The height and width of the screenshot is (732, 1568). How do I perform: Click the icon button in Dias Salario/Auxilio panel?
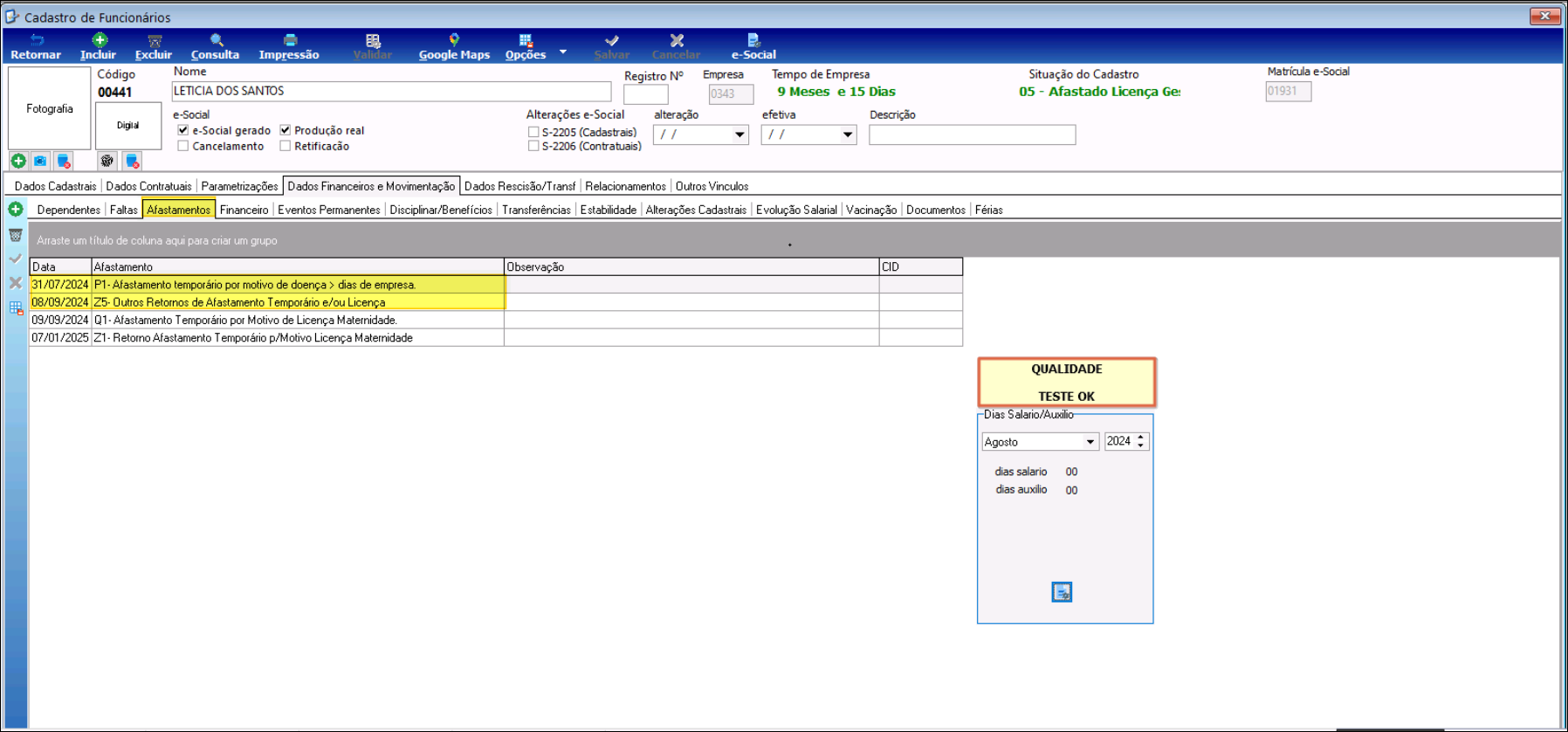click(x=1062, y=592)
